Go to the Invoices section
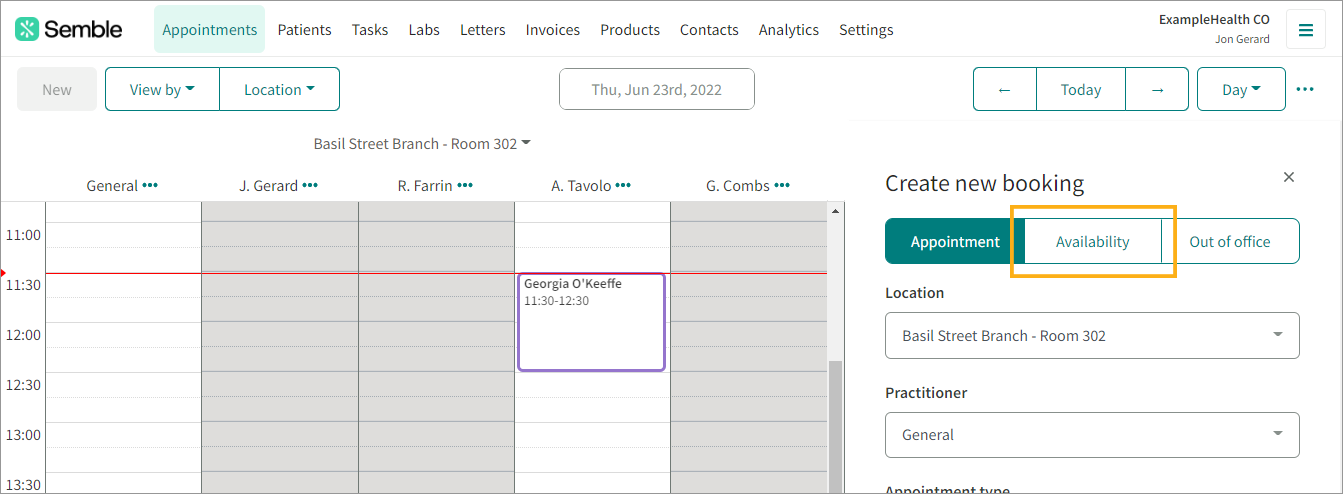The width and height of the screenshot is (1343, 494). 553,30
